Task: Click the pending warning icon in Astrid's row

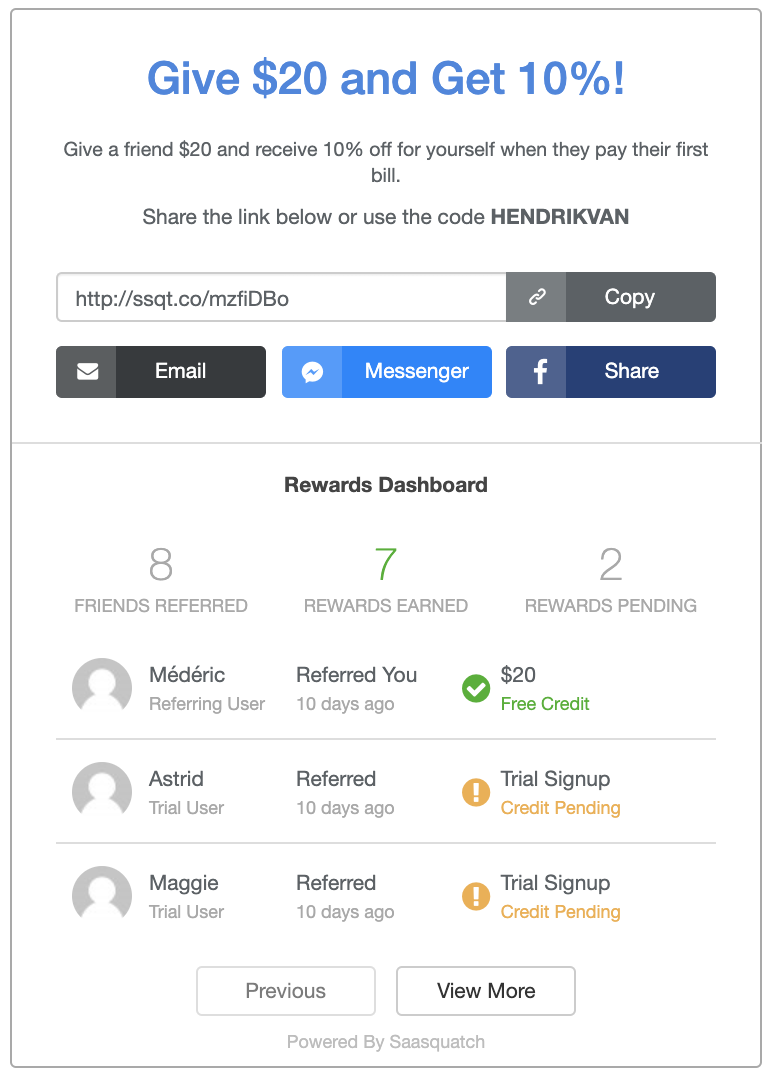Action: coord(476,792)
